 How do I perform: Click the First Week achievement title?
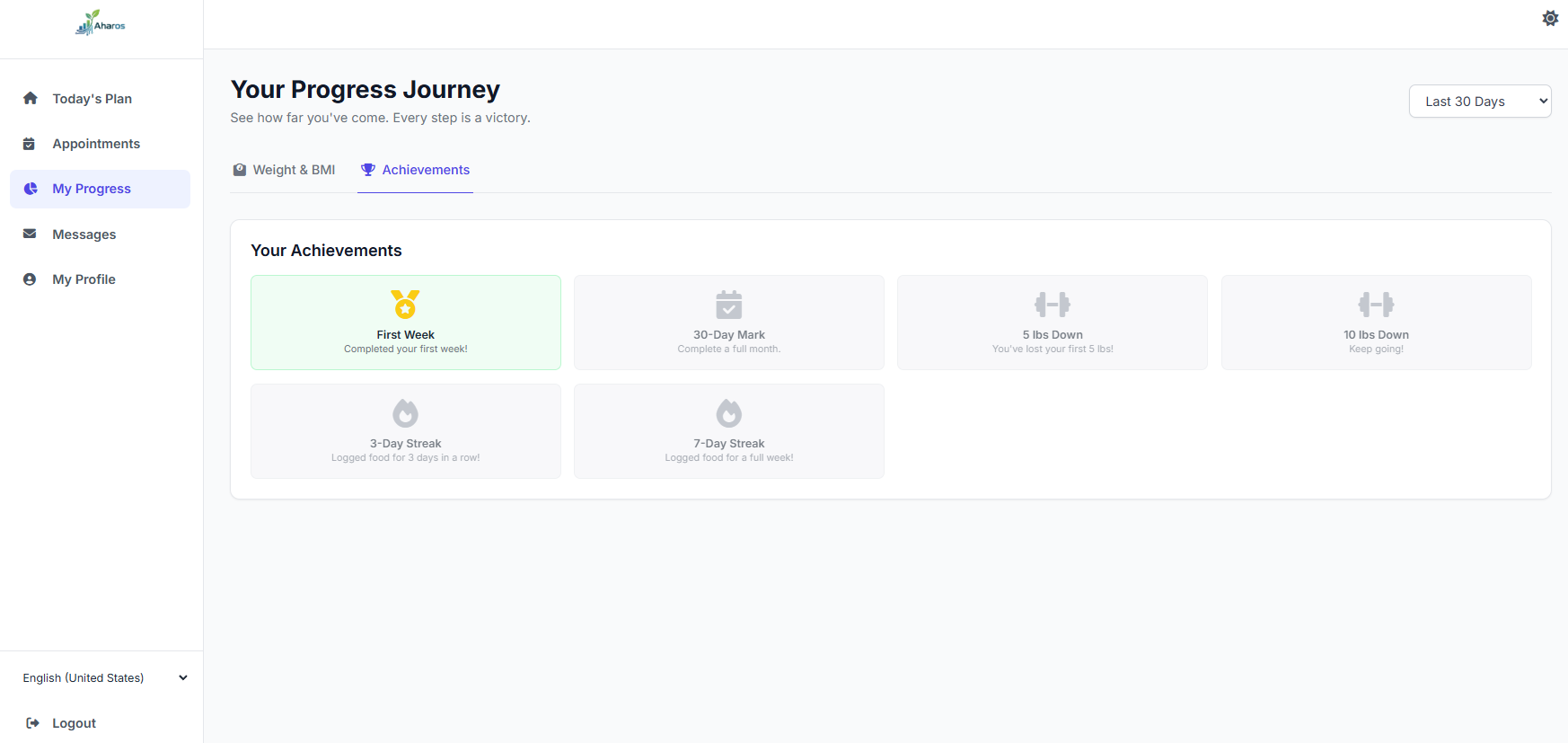406,335
